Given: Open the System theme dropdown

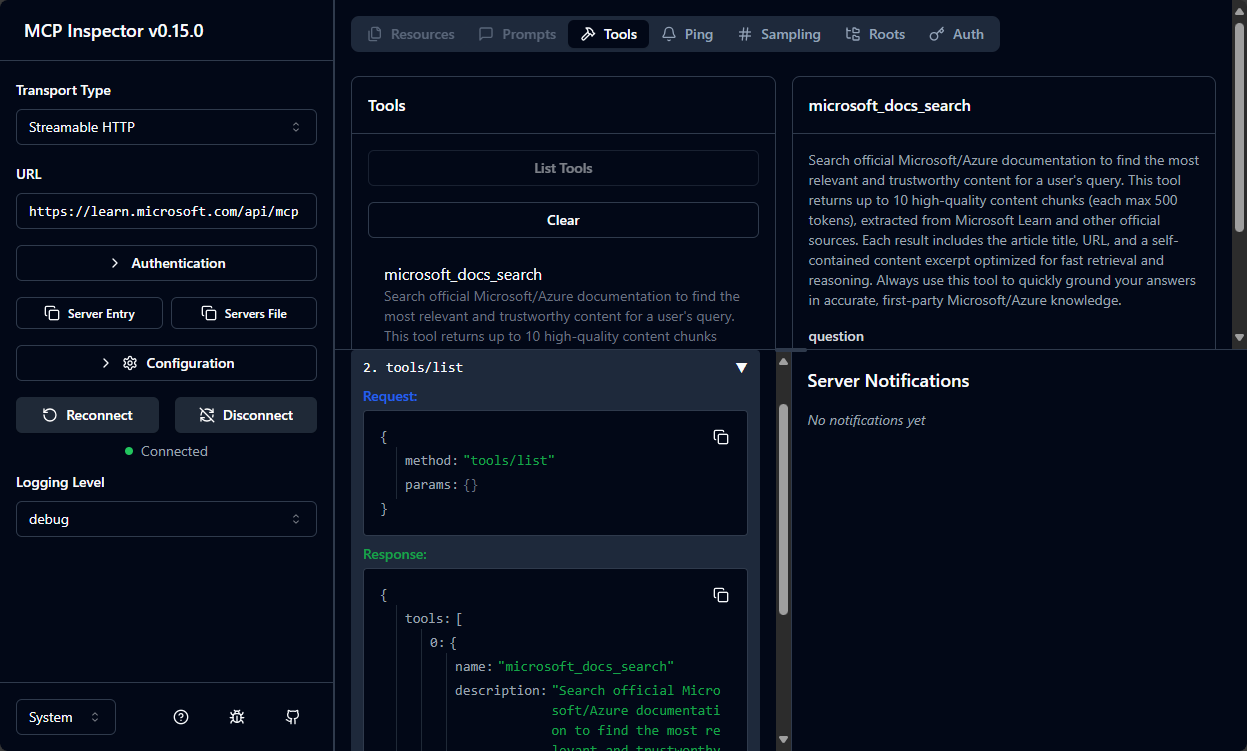Looking at the screenshot, I should 66,717.
